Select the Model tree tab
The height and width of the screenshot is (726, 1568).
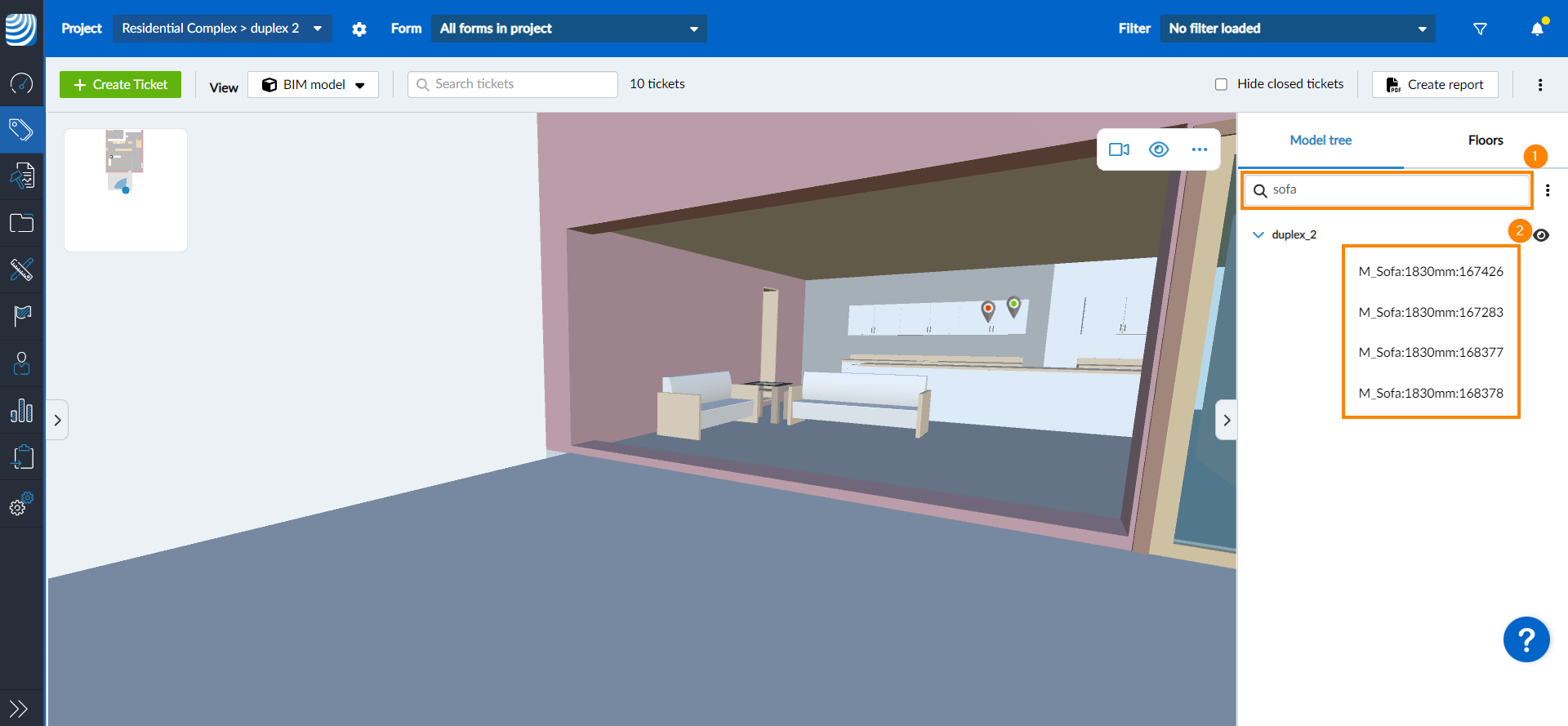click(1321, 140)
